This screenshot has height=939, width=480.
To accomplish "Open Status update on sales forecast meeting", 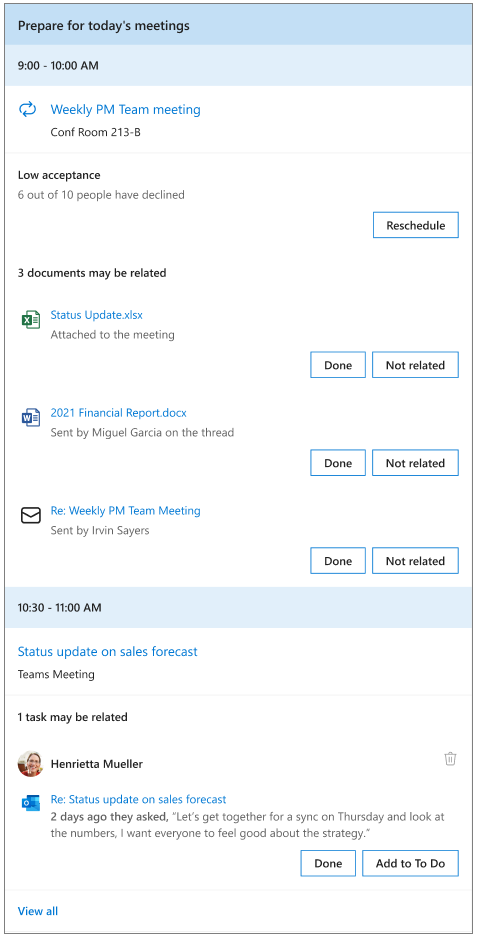I will [x=108, y=652].
